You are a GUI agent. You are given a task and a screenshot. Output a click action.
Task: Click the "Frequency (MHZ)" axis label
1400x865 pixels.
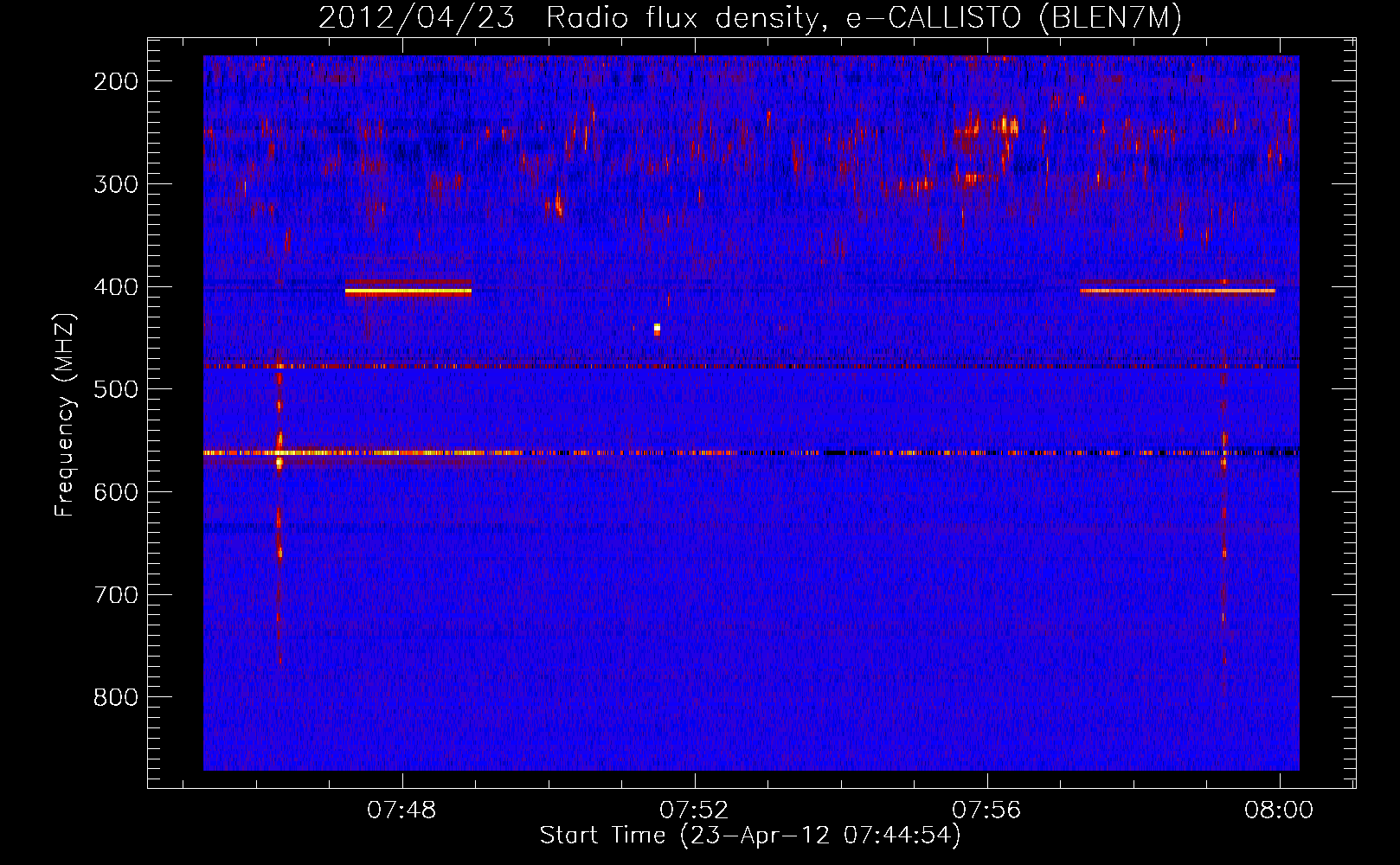(65, 414)
